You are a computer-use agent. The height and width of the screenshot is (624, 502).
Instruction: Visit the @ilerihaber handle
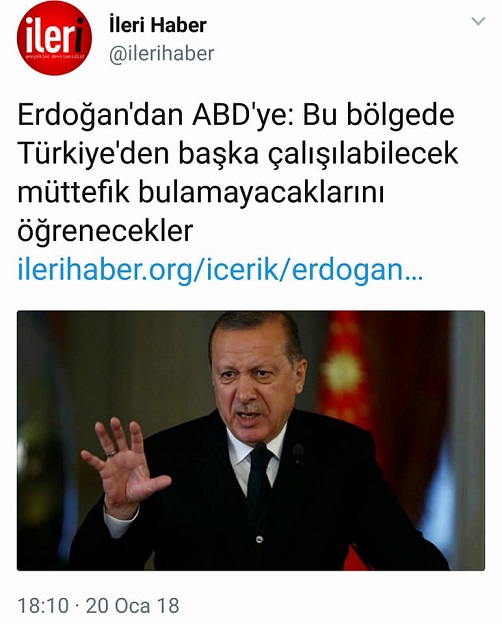coord(162,54)
